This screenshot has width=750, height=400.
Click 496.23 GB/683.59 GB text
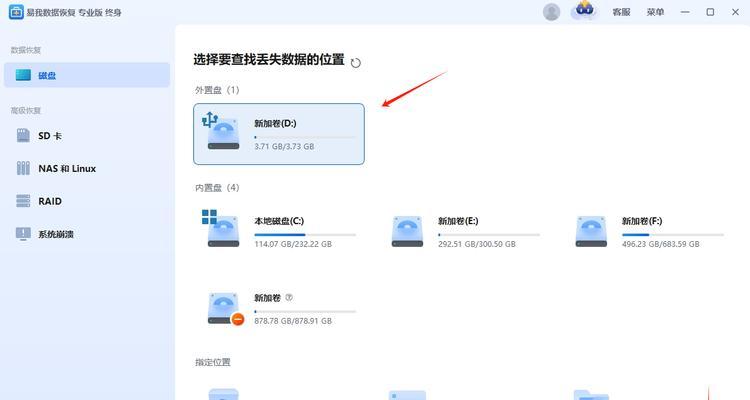coord(661,244)
